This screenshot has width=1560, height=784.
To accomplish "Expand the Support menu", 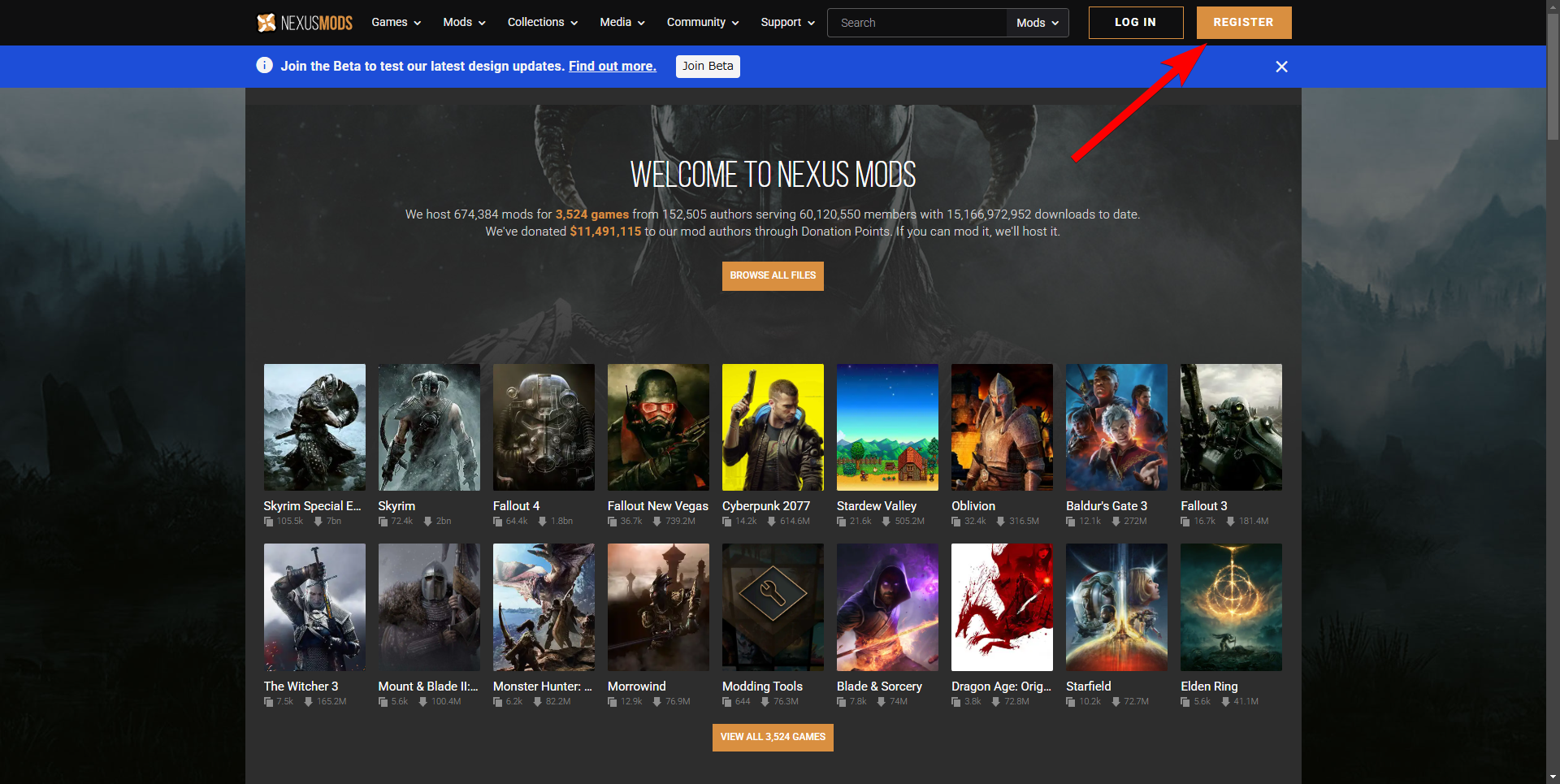I will (787, 23).
